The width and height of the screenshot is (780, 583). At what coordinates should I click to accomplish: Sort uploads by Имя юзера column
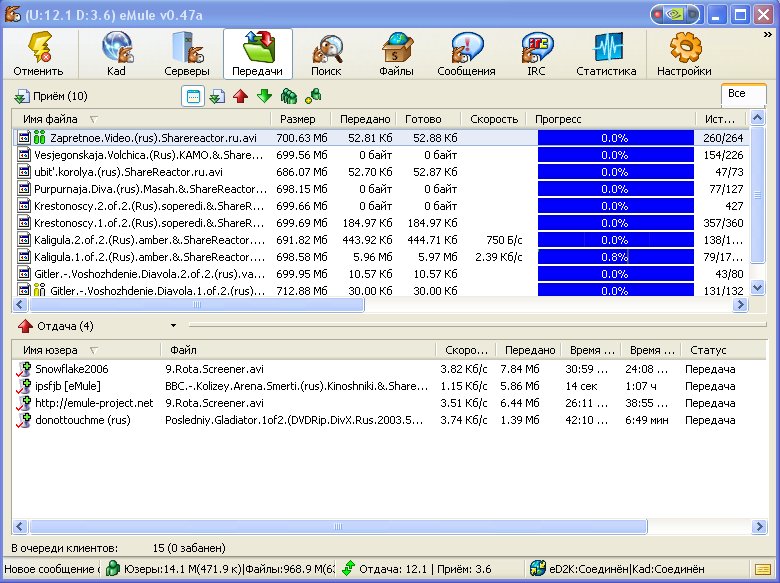coord(86,350)
